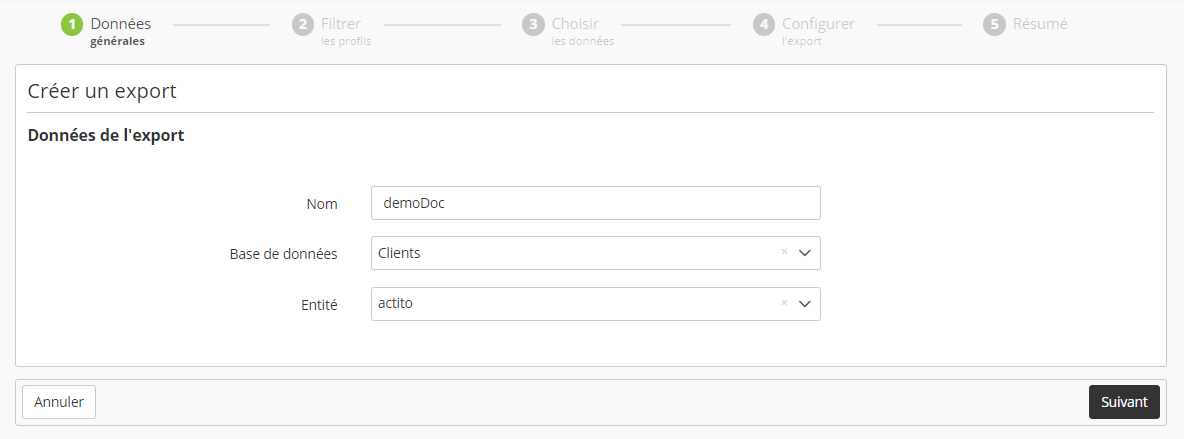The height and width of the screenshot is (439, 1184).
Task: Expand the Base de données dropdown arrow
Action: coord(806,253)
